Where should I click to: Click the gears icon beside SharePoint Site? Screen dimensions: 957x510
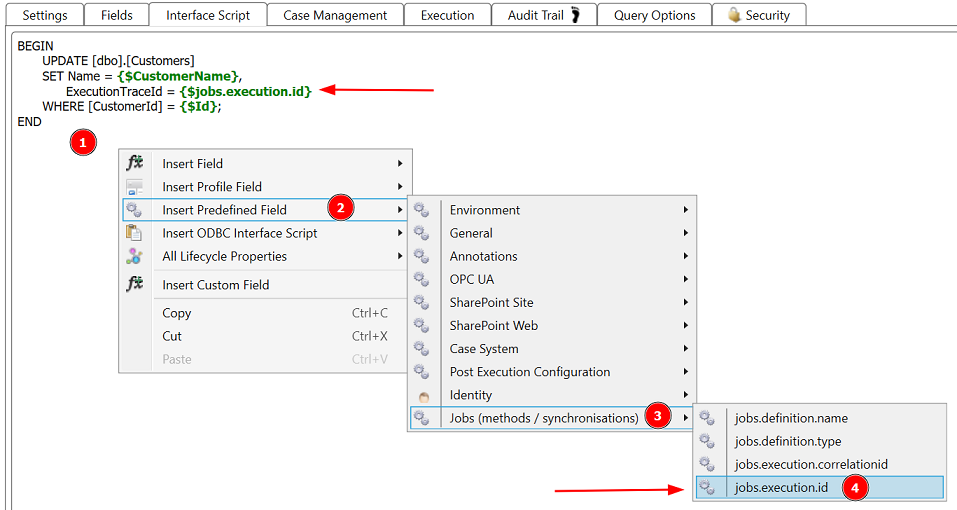point(421,303)
